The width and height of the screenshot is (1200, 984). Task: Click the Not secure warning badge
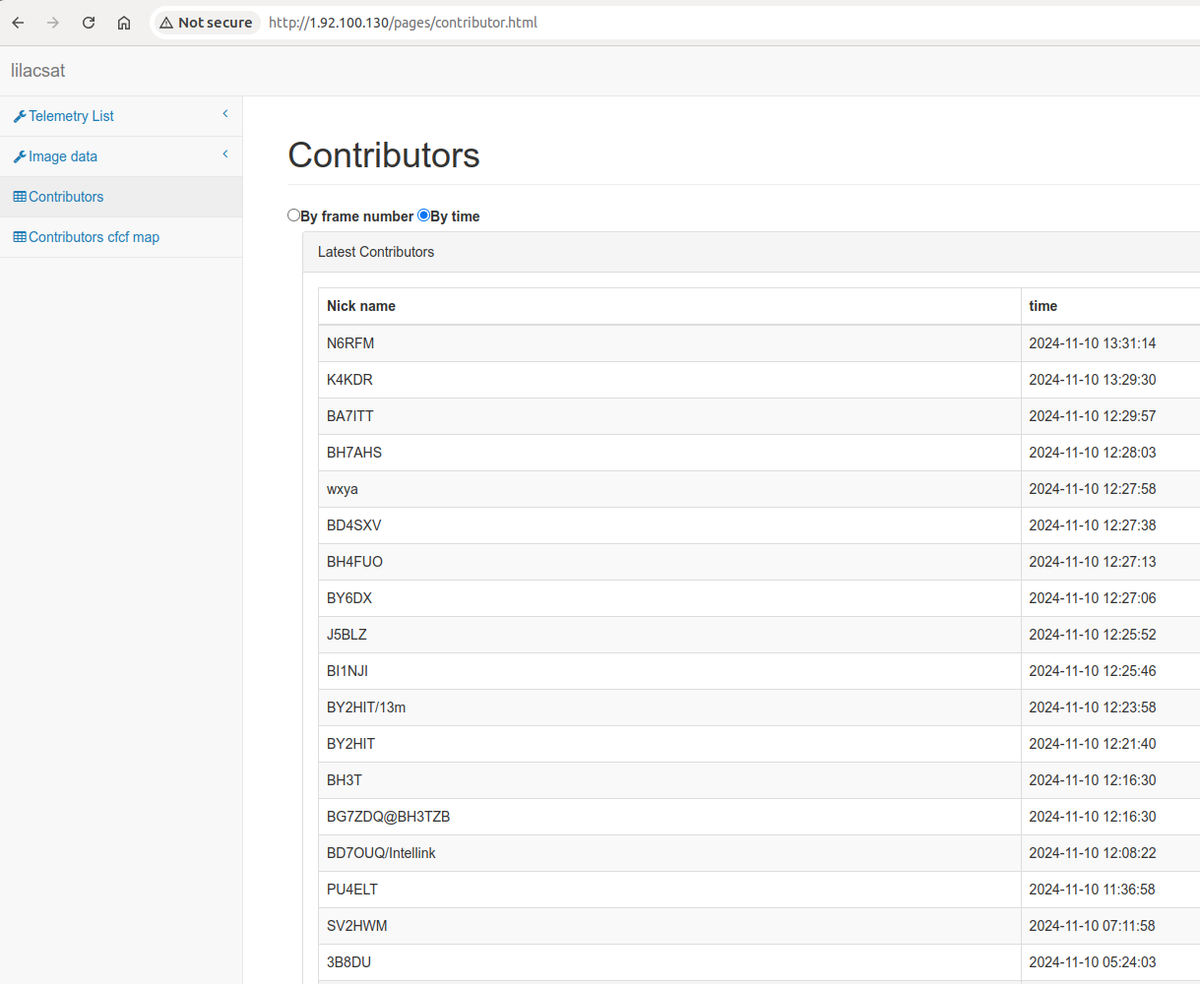pyautogui.click(x=206, y=22)
